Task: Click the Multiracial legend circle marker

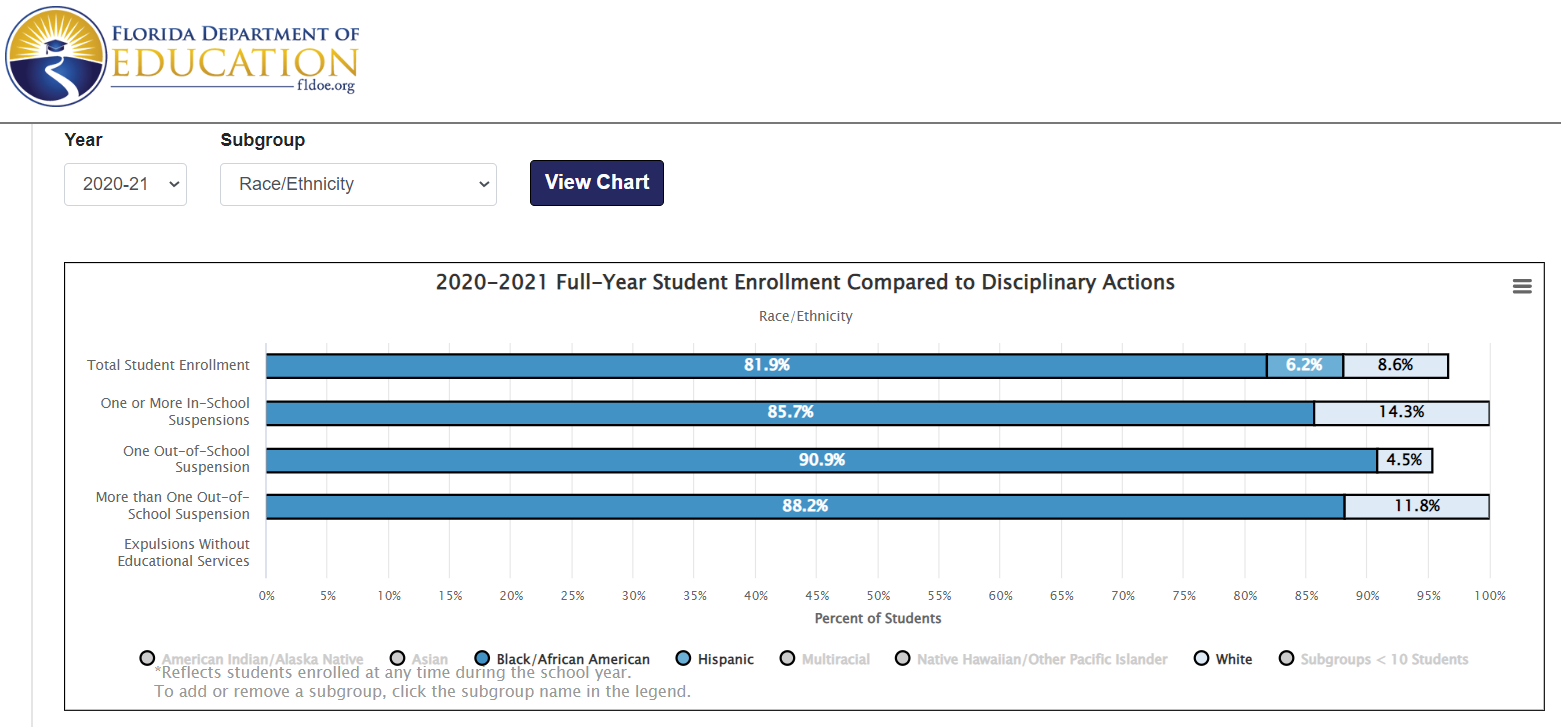Action: pos(787,659)
